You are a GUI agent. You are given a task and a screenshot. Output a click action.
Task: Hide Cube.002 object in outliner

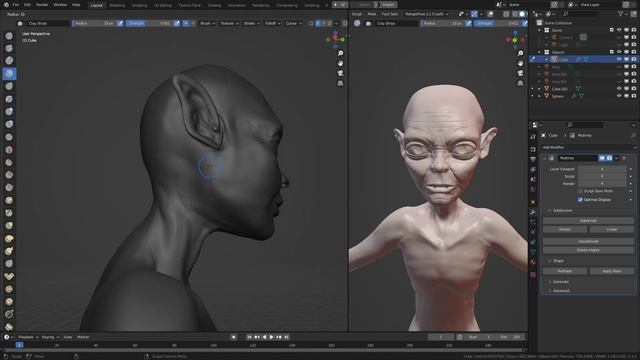coord(619,89)
